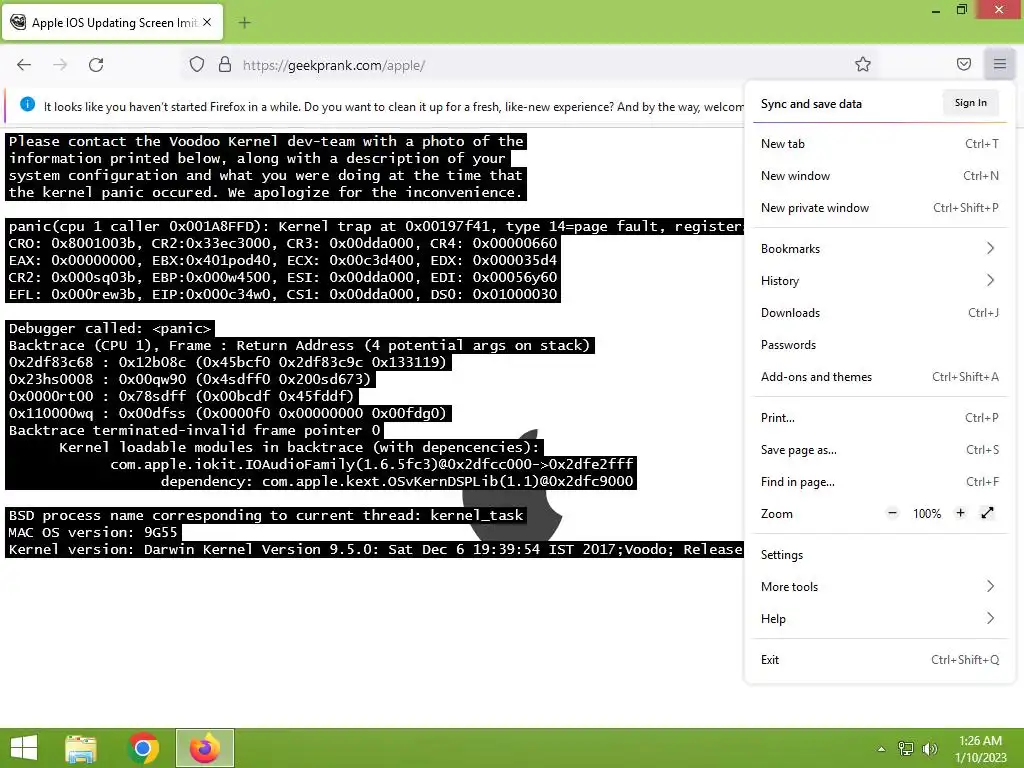Reset zoom by clicking 100%

coord(927,514)
